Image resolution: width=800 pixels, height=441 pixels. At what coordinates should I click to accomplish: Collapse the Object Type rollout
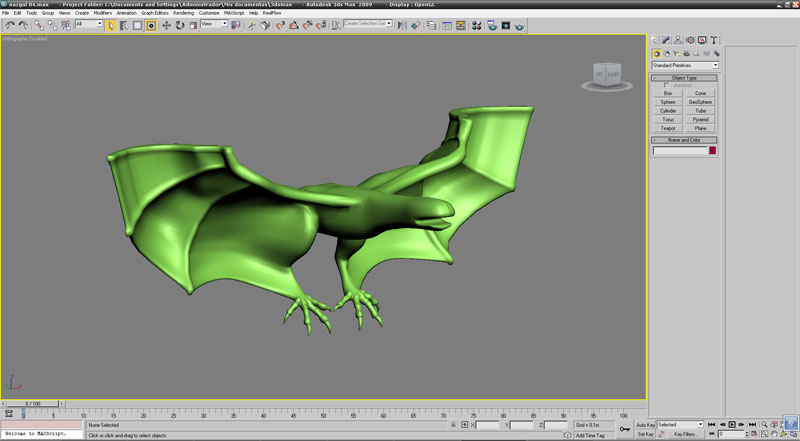684,78
